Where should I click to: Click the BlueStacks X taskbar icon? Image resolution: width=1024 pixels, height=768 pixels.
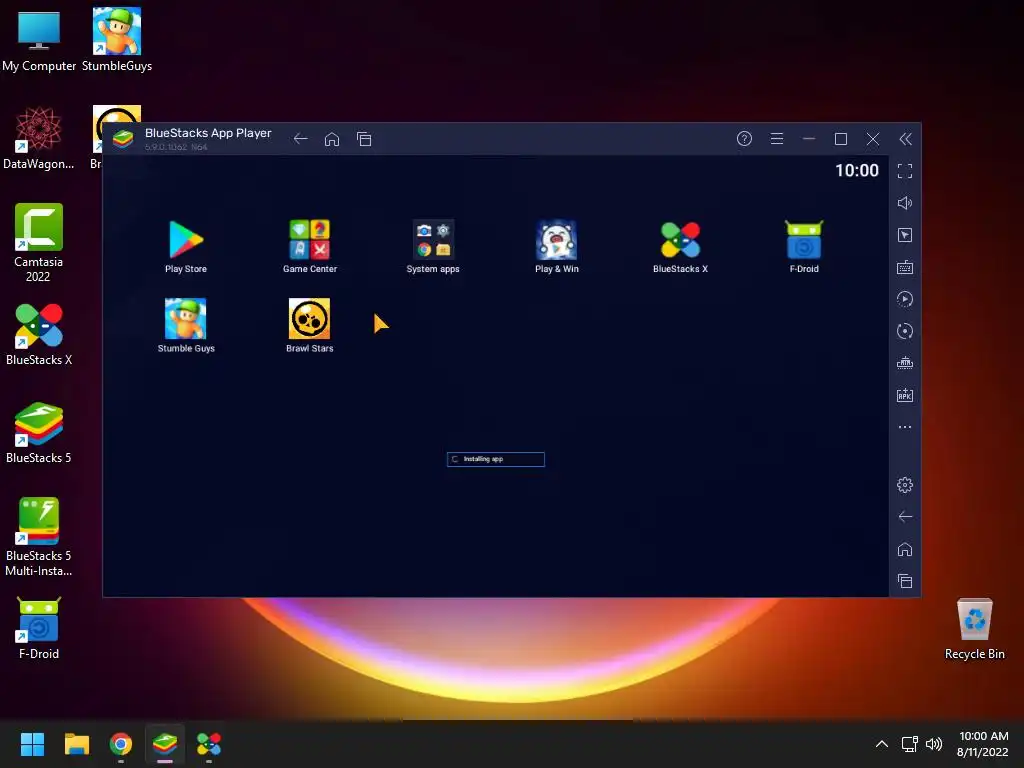pyautogui.click(x=209, y=744)
